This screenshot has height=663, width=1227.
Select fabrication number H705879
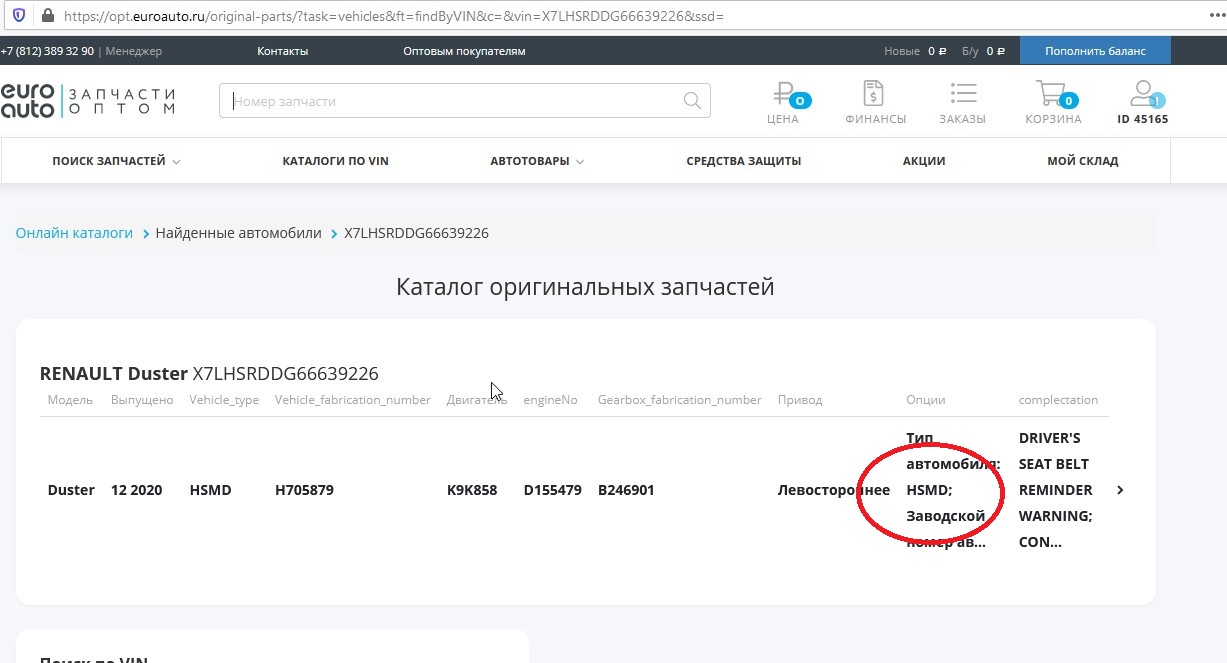pyautogui.click(x=304, y=490)
